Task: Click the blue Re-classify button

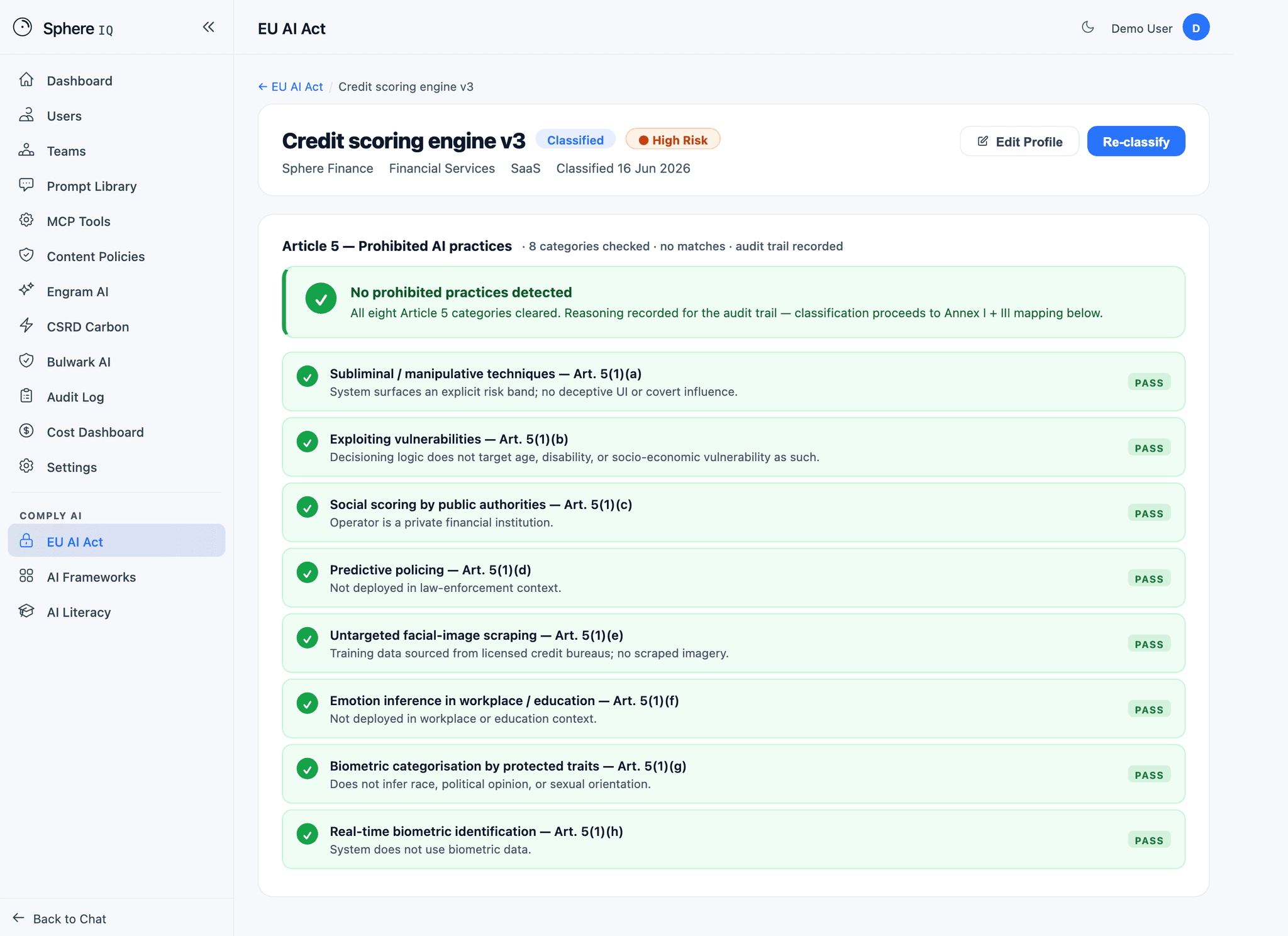Action: coord(1136,142)
